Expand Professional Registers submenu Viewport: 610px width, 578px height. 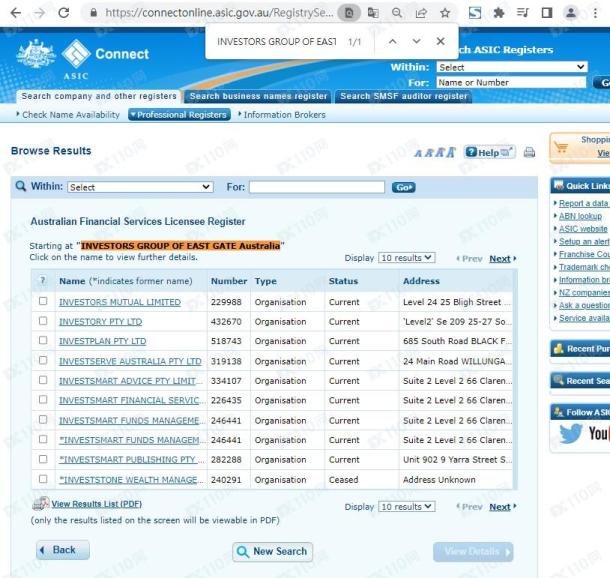click(x=179, y=115)
